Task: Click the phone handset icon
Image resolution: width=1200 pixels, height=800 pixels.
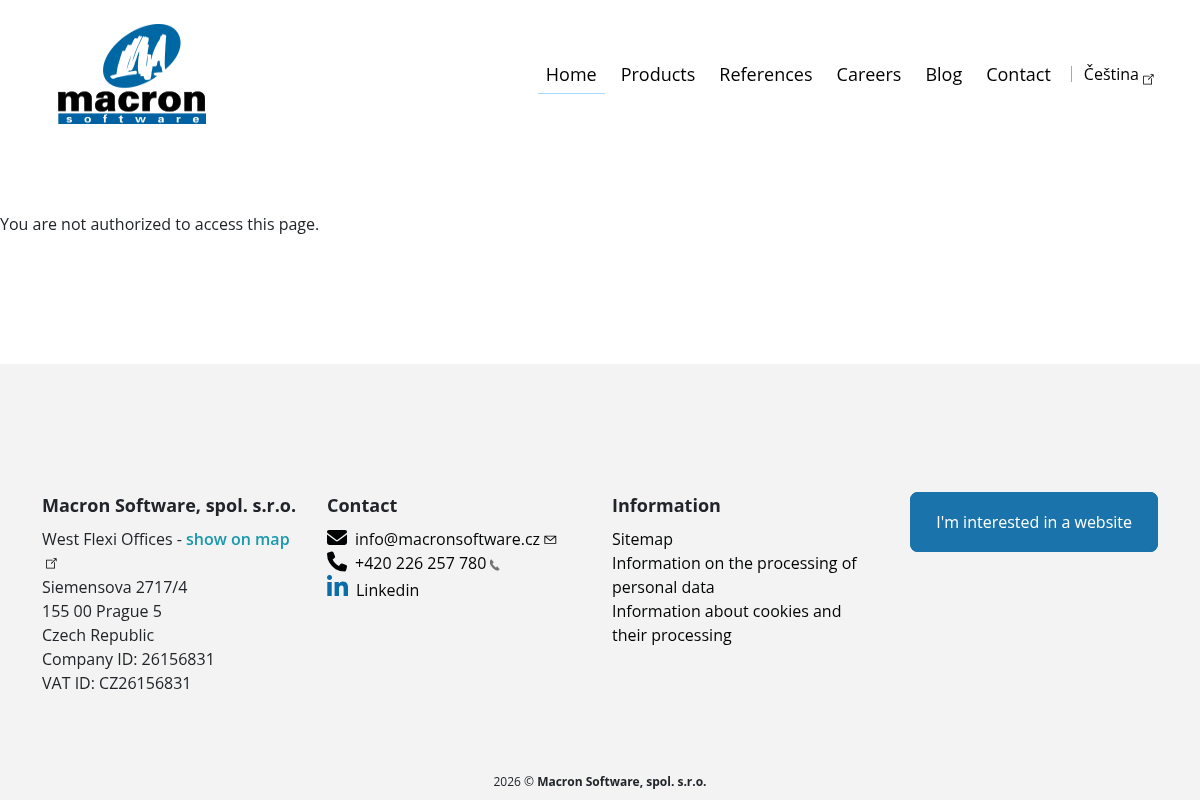Action: [x=337, y=562]
